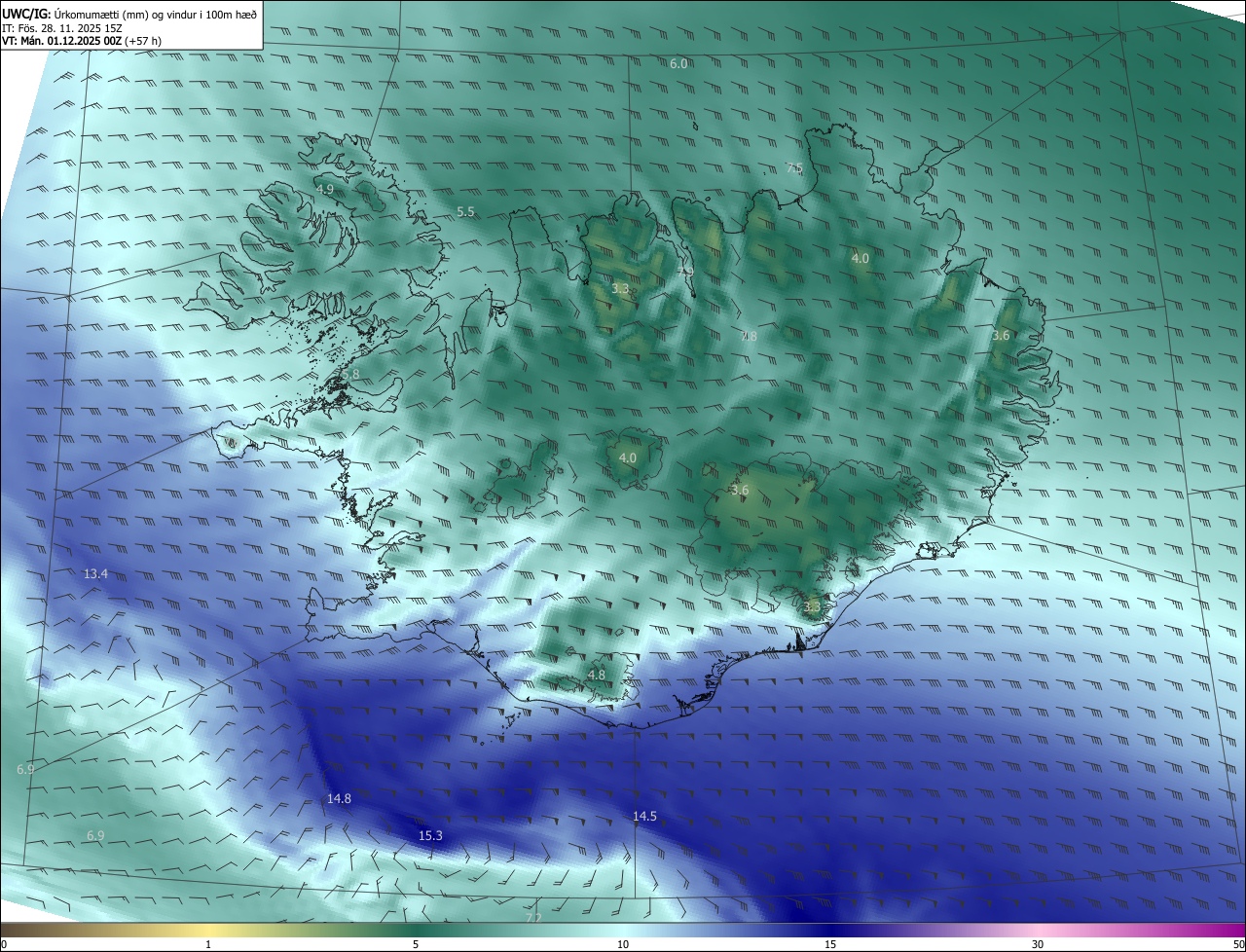Click the color scale tick label "0"
The image size is (1246, 952).
3,944
